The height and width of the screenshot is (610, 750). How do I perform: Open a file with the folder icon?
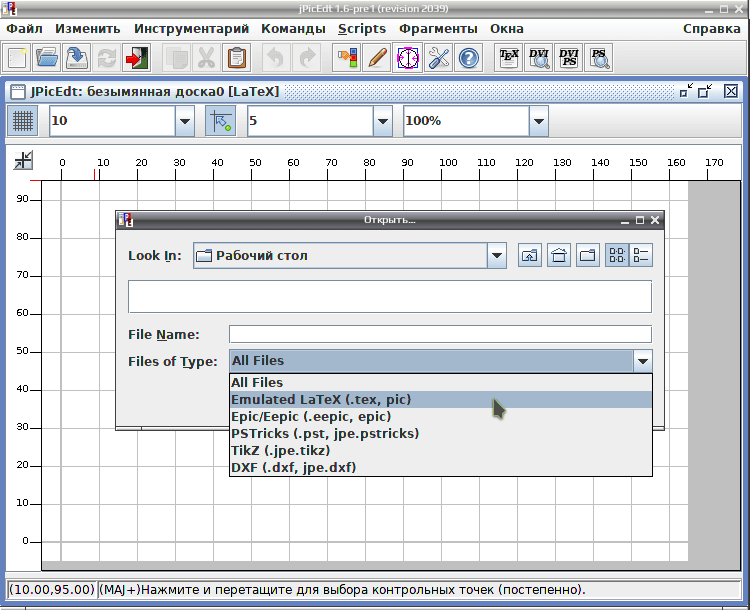click(47, 58)
